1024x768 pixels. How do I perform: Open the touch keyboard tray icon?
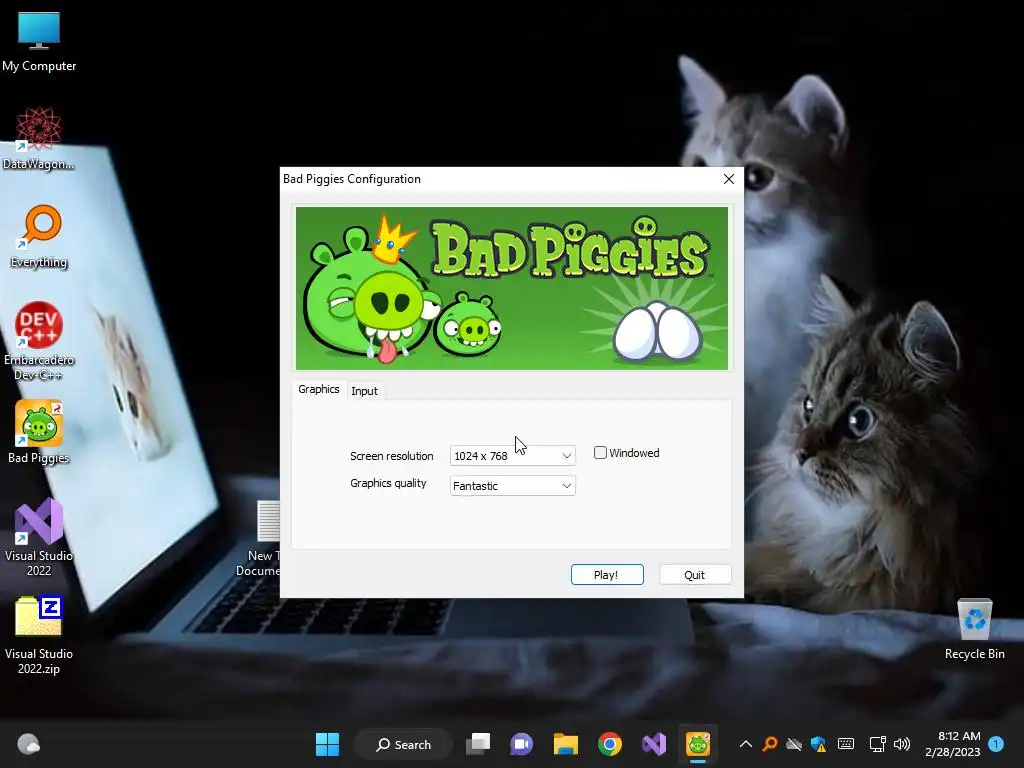pyautogui.click(x=846, y=744)
